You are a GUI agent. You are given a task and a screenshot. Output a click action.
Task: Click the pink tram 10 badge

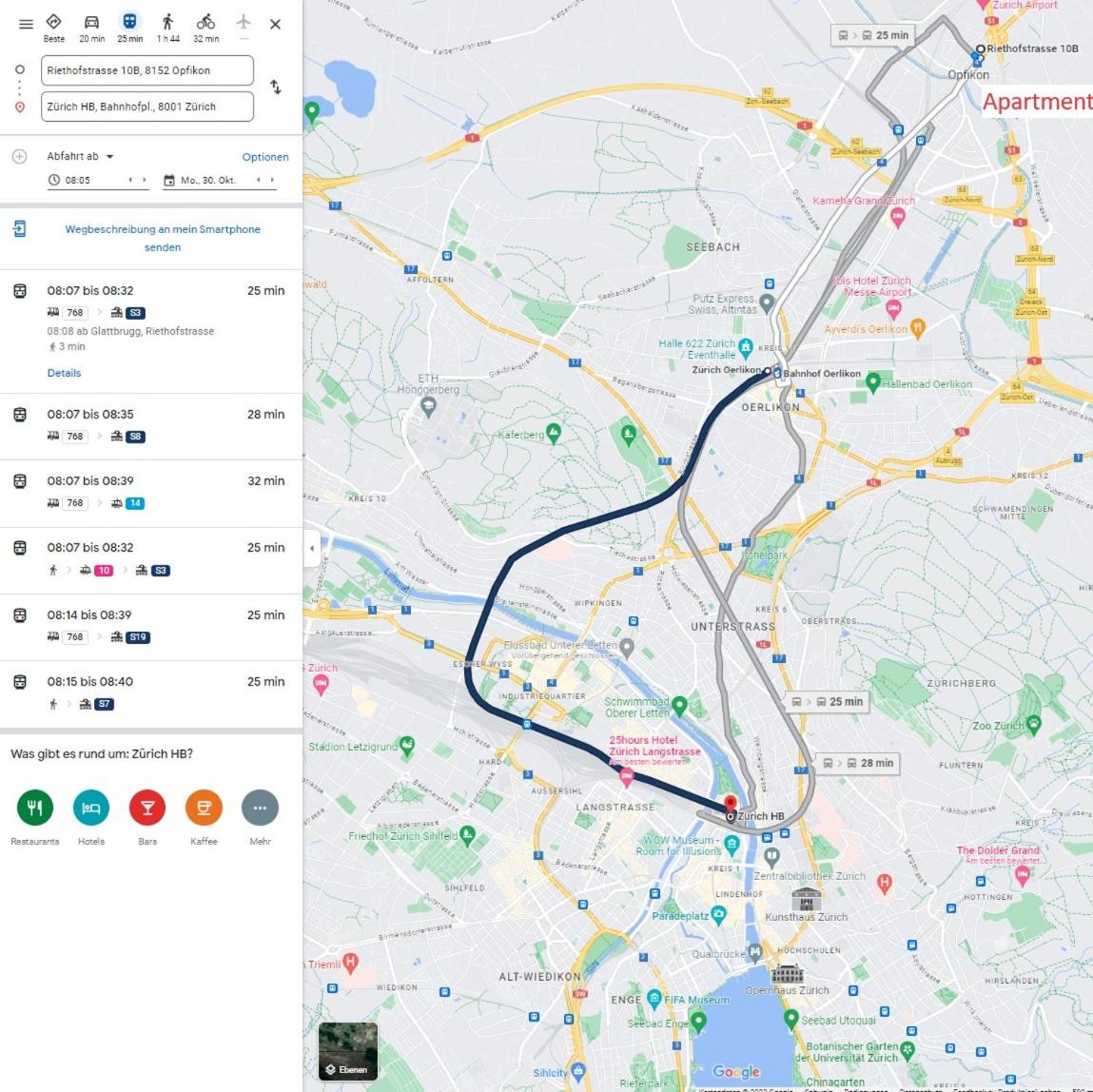tap(104, 571)
